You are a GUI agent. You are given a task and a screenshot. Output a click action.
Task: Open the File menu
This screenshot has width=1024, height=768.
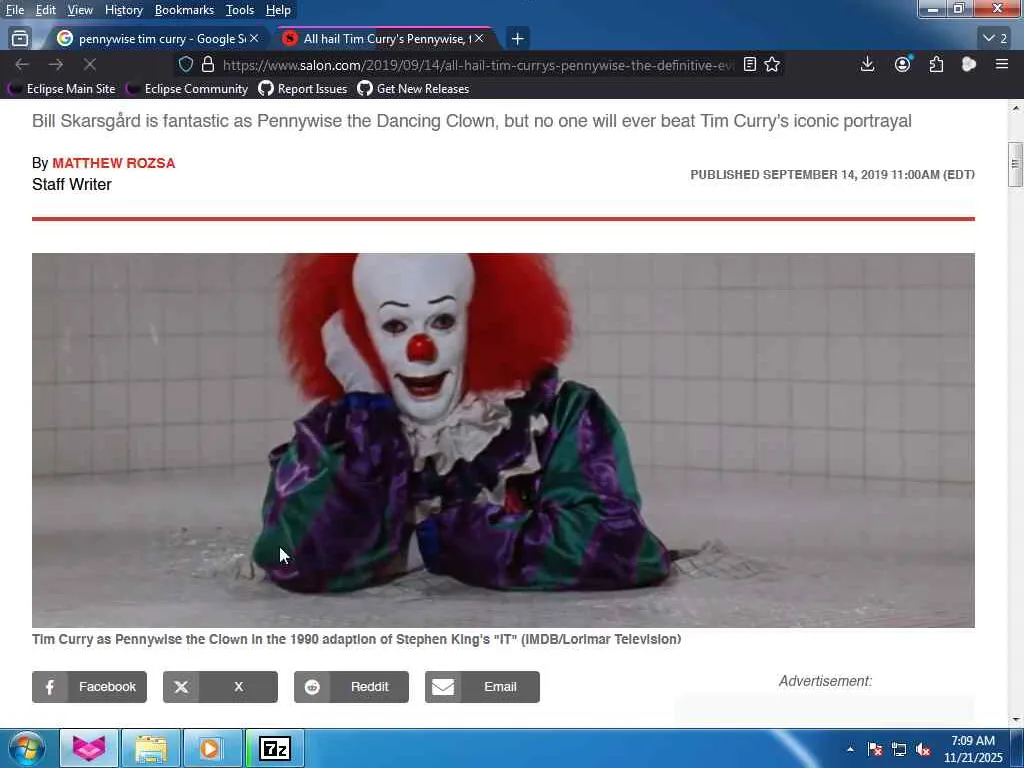[x=15, y=10]
